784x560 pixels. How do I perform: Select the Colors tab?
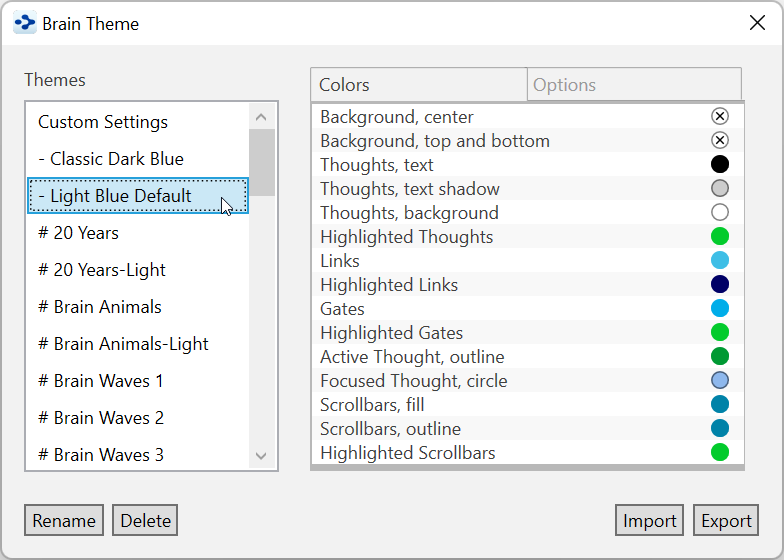coord(418,85)
